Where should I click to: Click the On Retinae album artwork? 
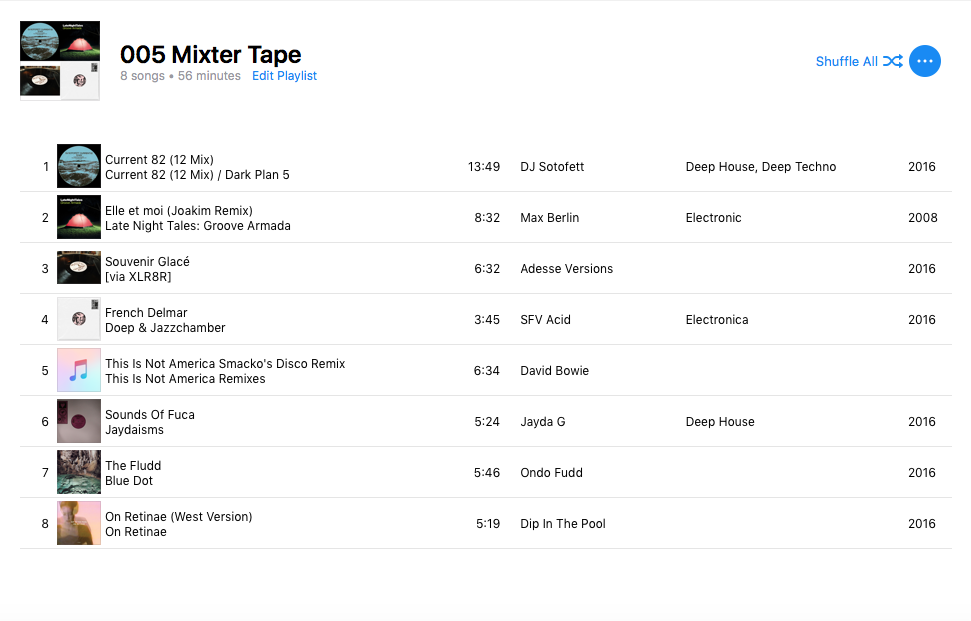click(x=79, y=523)
